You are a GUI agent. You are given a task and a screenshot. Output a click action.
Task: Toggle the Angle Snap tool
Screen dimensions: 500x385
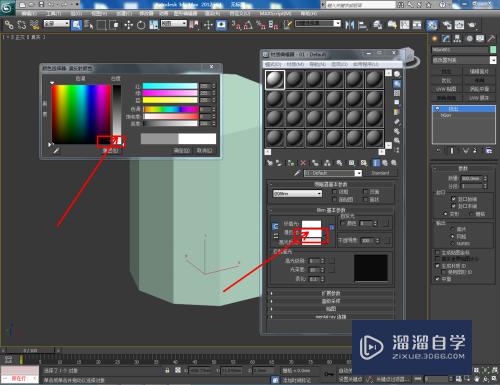pyautogui.click(x=247, y=25)
